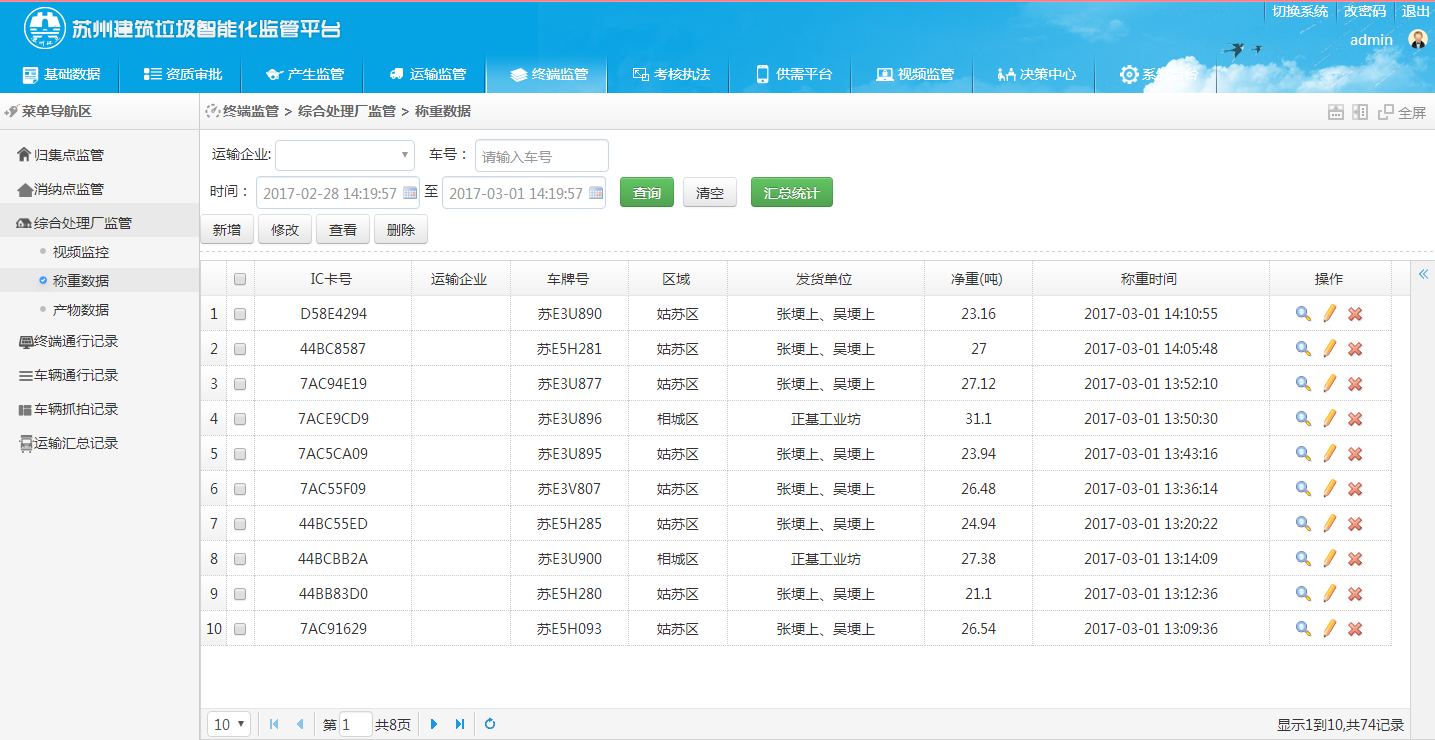Screen dimensions: 1435x740
Task: Click the pencil icon in row D58E4294
Action: tap(1329, 314)
